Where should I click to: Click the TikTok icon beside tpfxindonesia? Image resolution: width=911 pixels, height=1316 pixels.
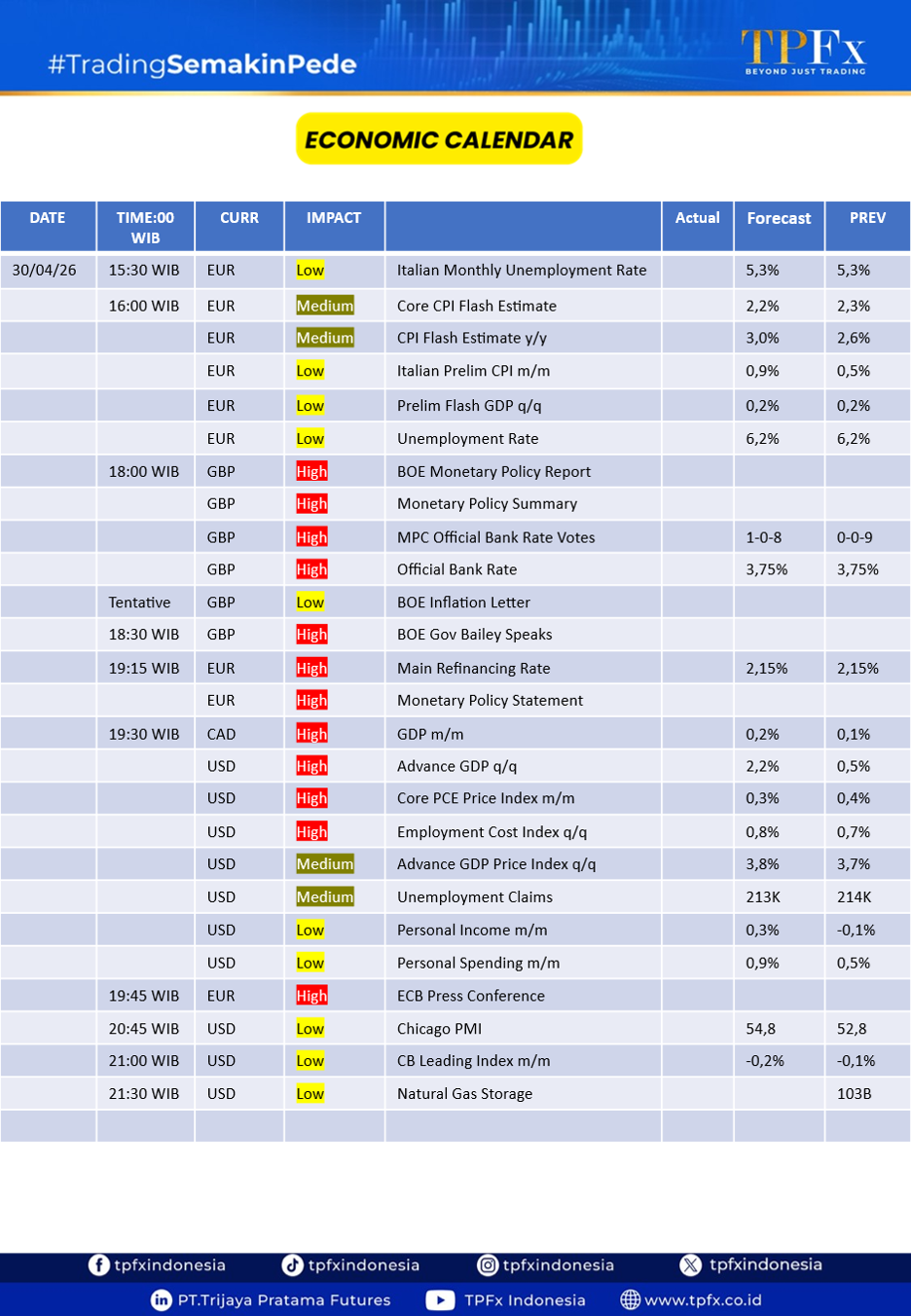coord(292,1264)
